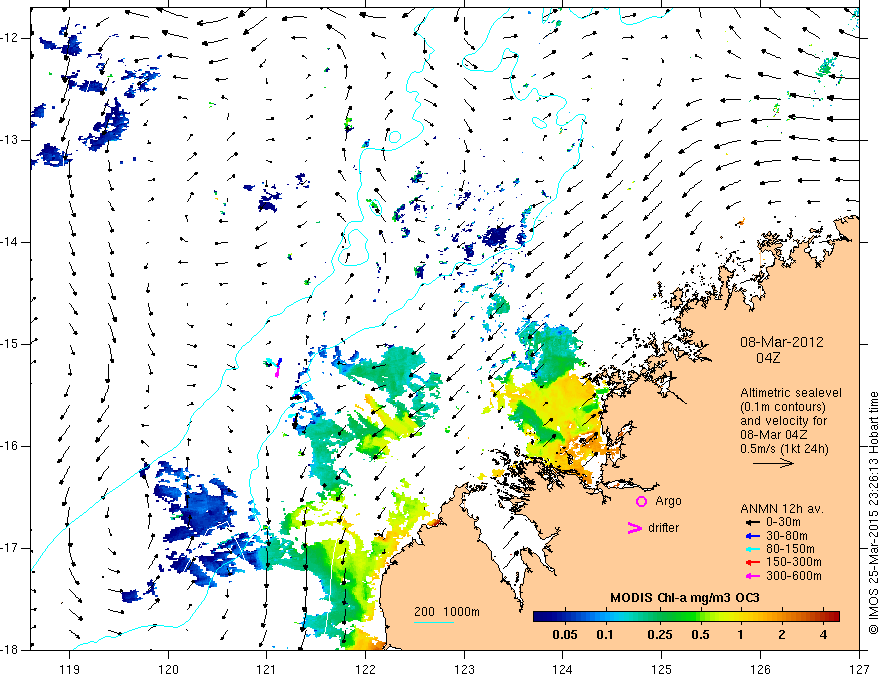Click the magenta drifter arrowhead legend symbol
The height and width of the screenshot is (680, 880).
coord(634,528)
